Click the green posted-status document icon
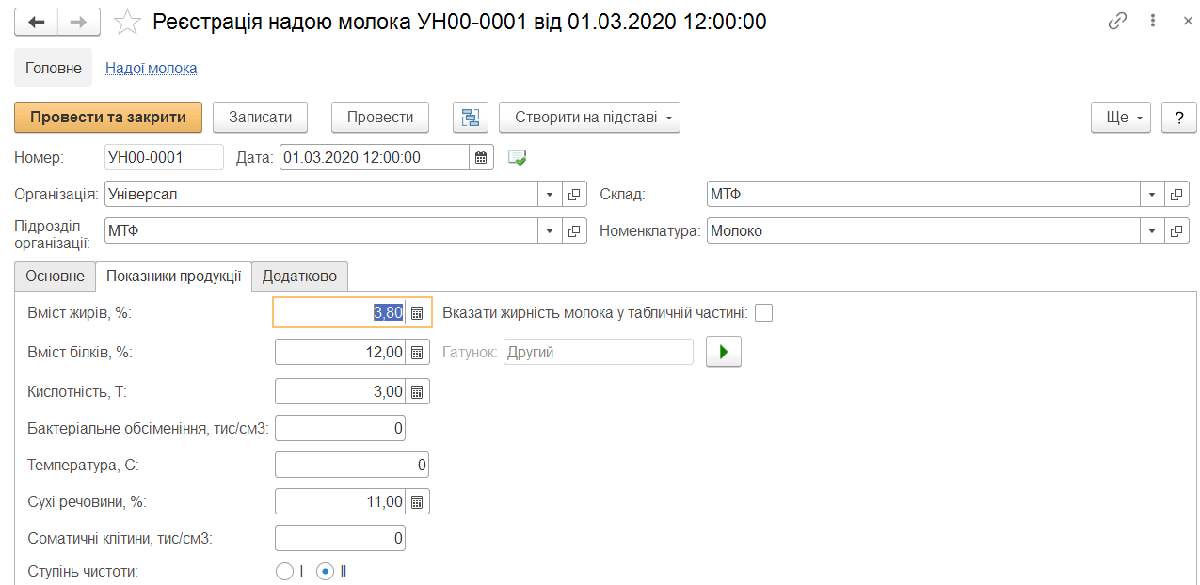The height and width of the screenshot is (585, 1200). 517,157
